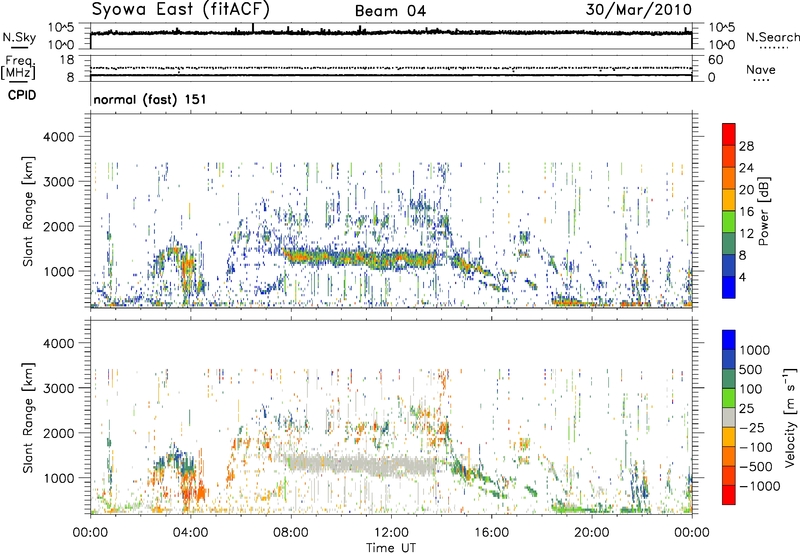Image resolution: width=800 pixels, height=554 pixels.
Task: Click the '60' Nave tick label
Action: coord(716,60)
